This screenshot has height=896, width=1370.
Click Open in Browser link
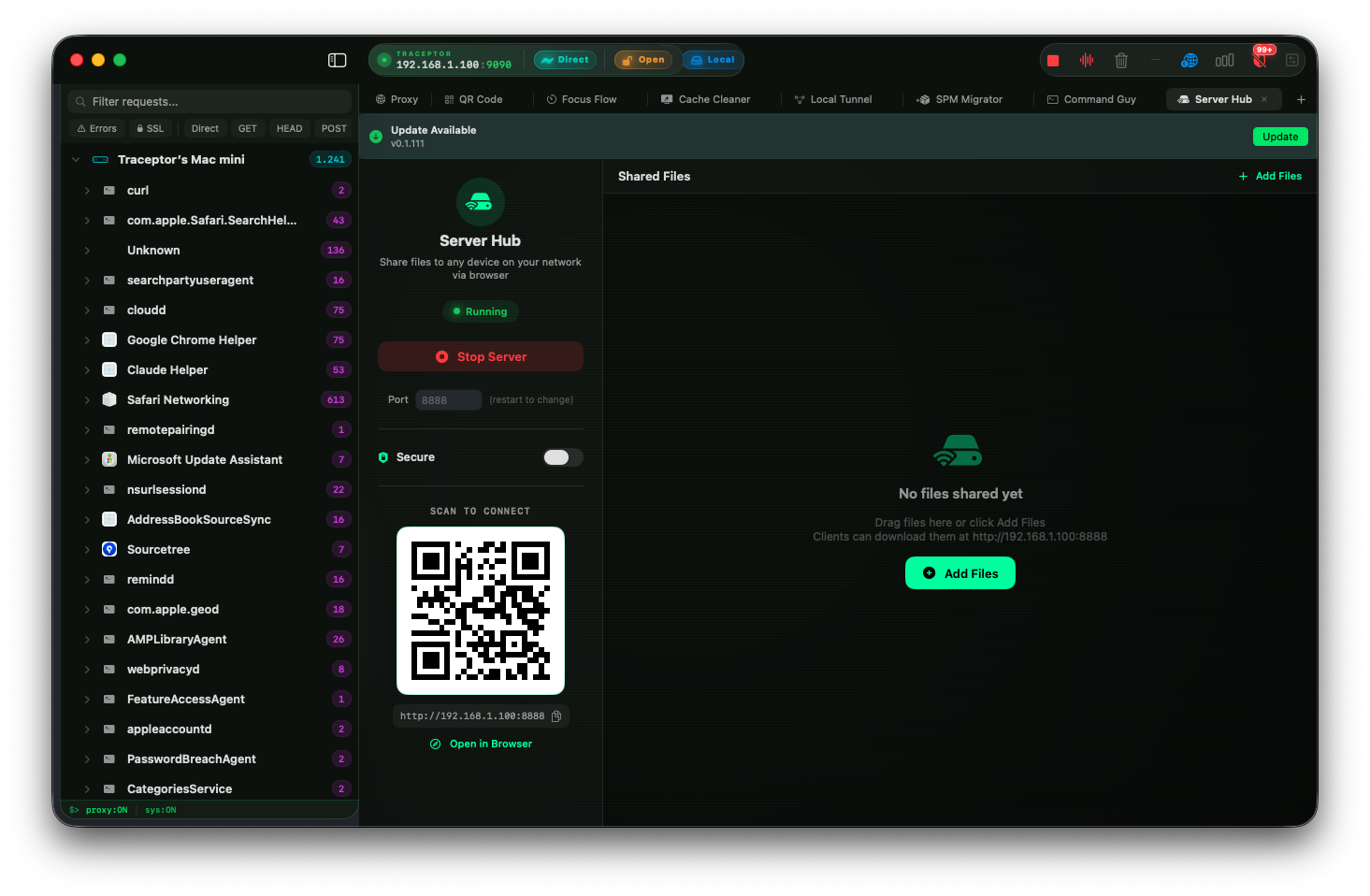481,744
